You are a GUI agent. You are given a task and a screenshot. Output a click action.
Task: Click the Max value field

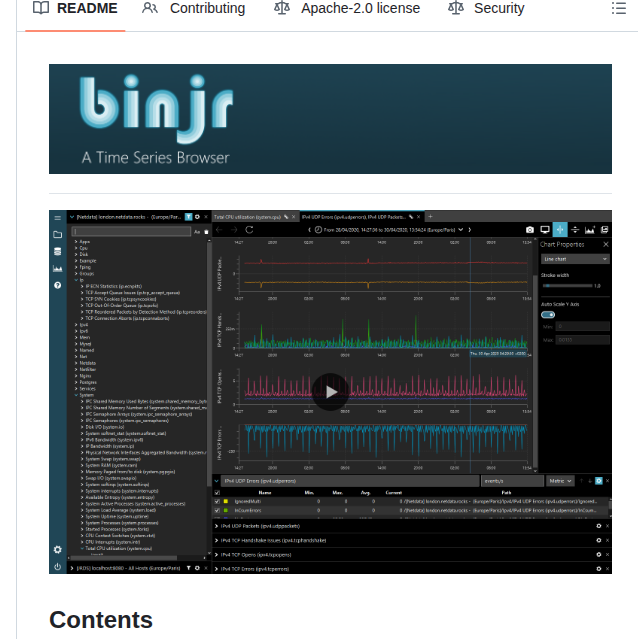pos(583,340)
